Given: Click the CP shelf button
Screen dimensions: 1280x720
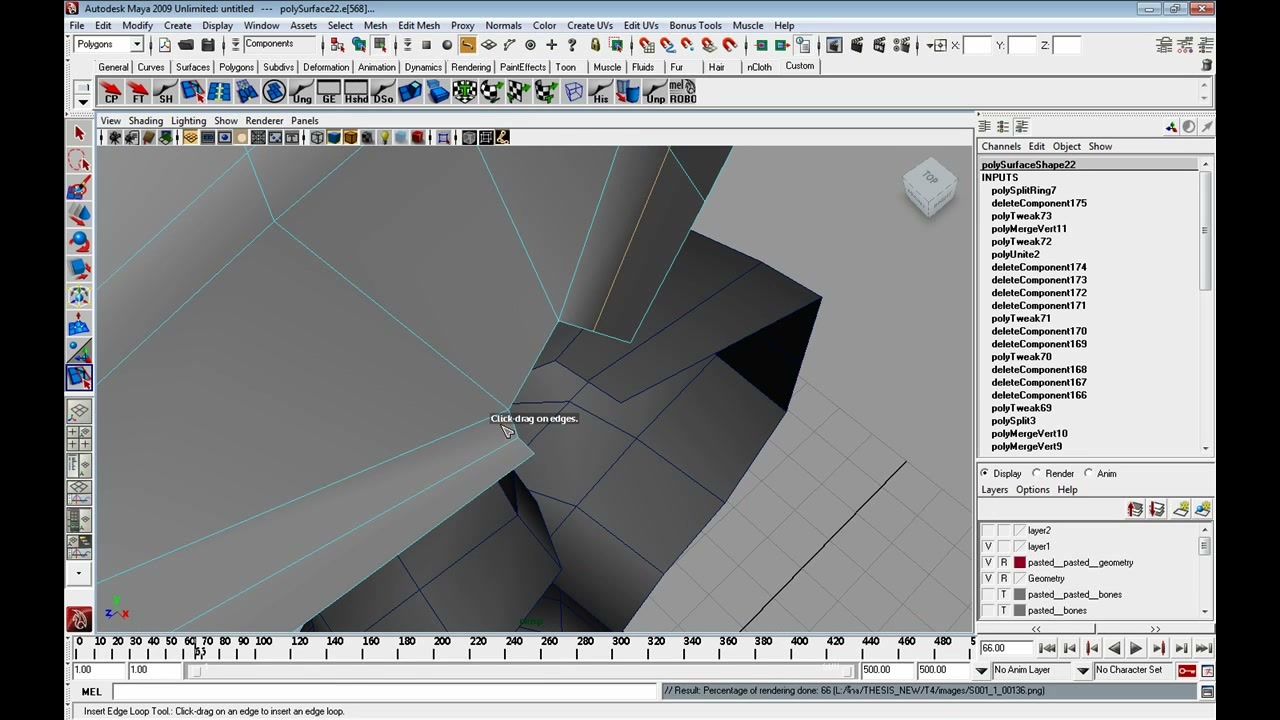Looking at the screenshot, I should [111, 93].
